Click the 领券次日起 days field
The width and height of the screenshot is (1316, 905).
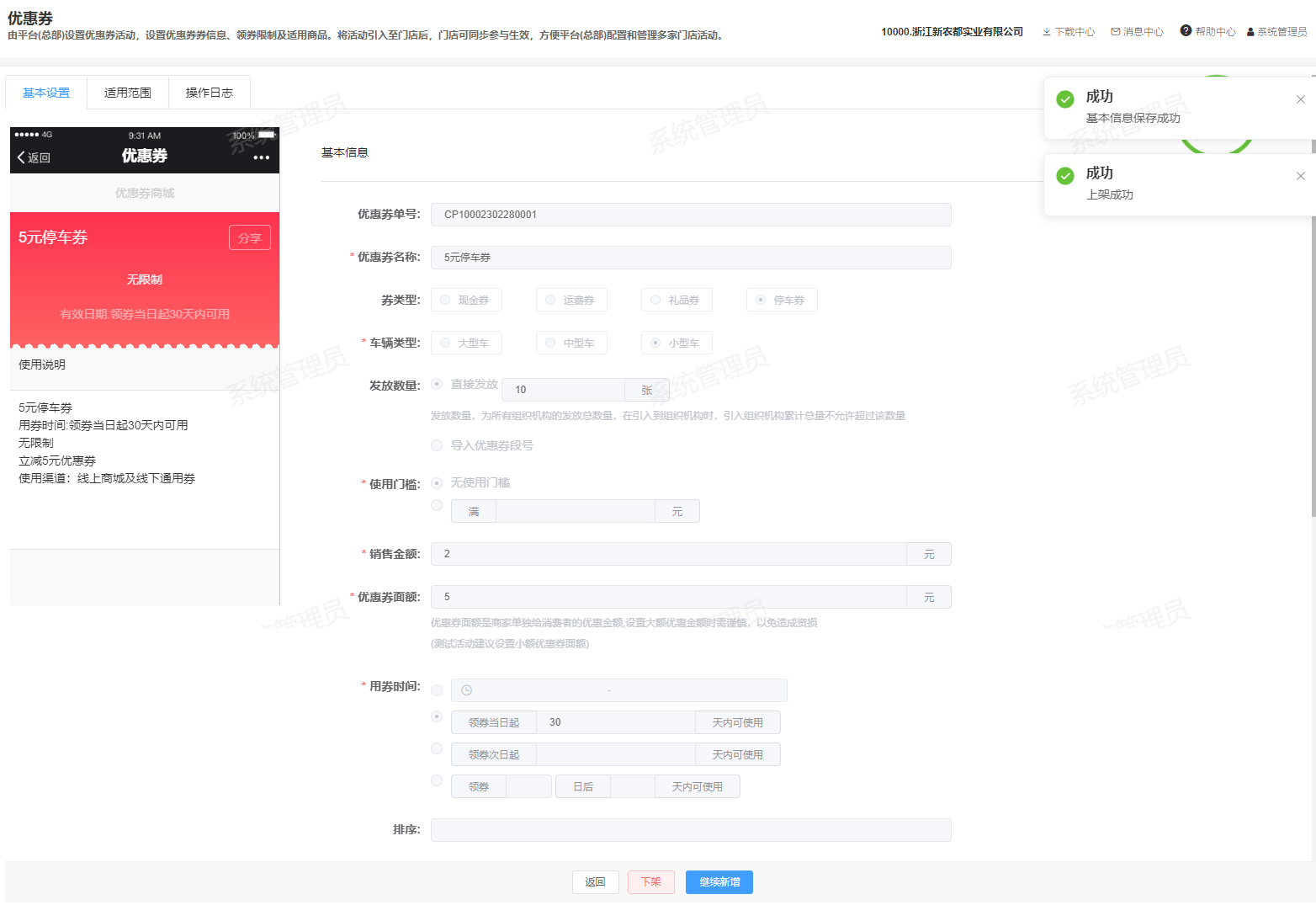point(616,754)
